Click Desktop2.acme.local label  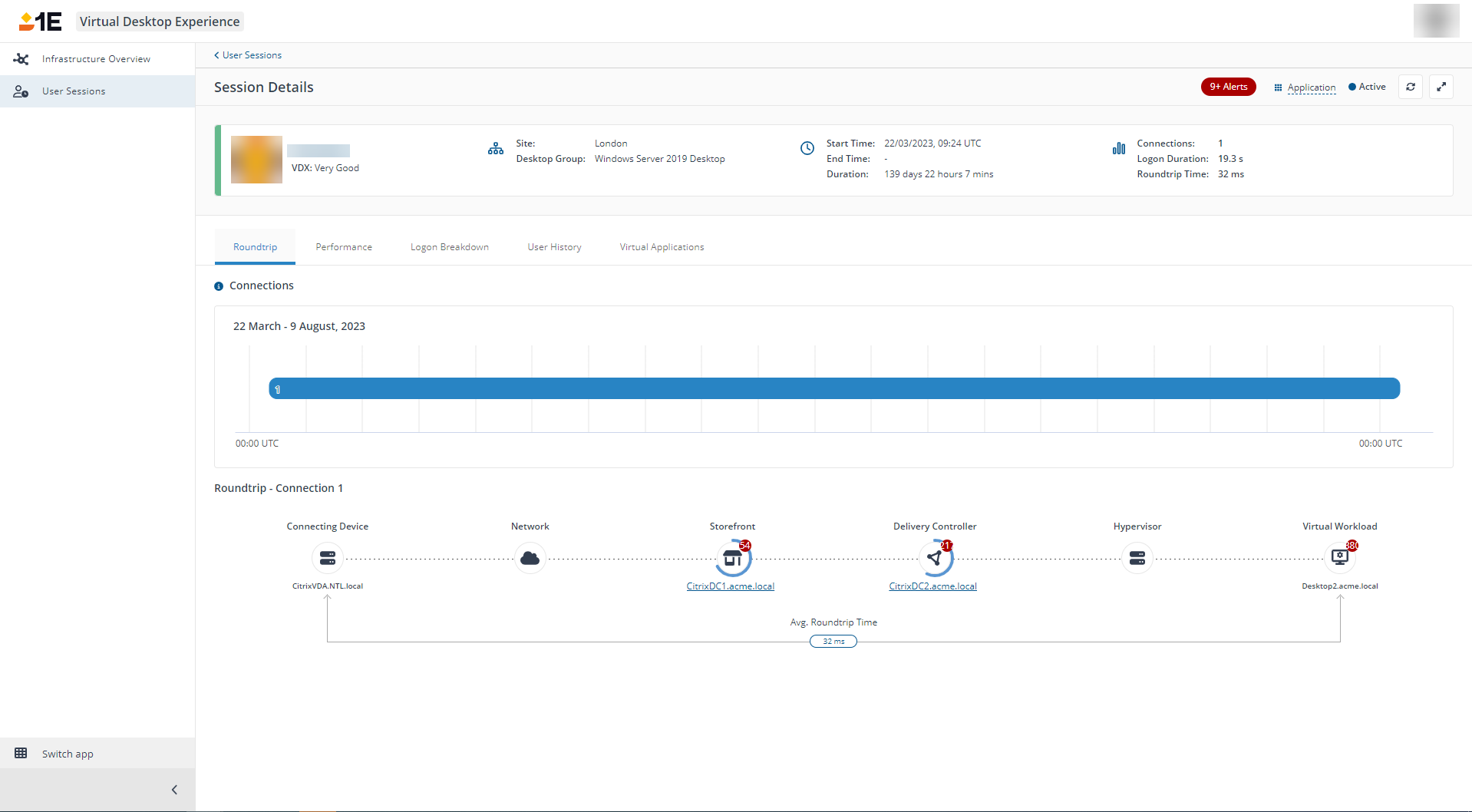tap(1340, 586)
